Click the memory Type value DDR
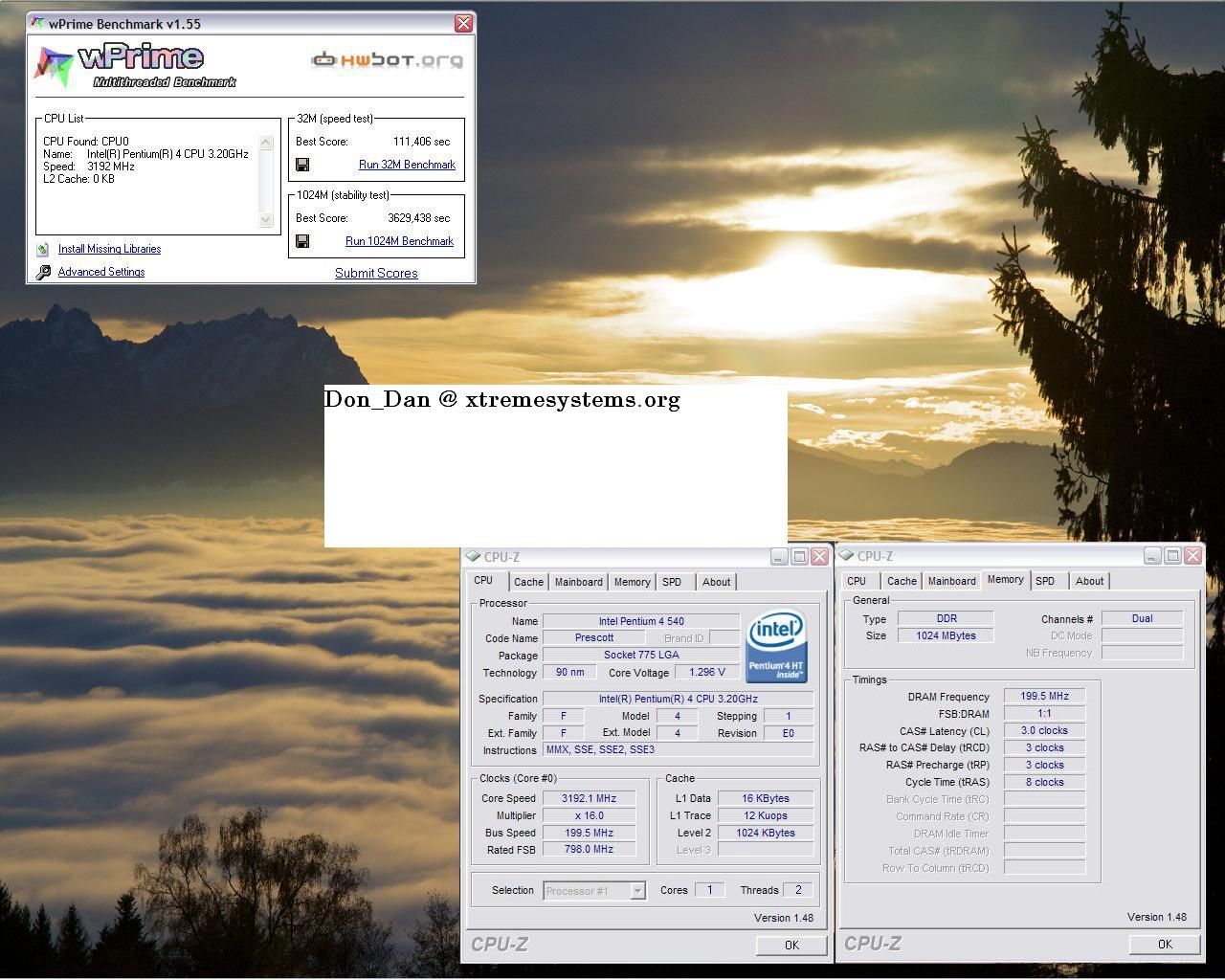 coord(946,618)
